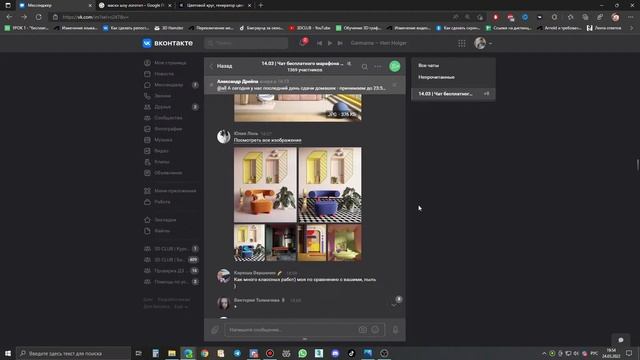Viewport: 640px width, 360px height.
Task: Skip to next track in header player
Action: [340, 43]
